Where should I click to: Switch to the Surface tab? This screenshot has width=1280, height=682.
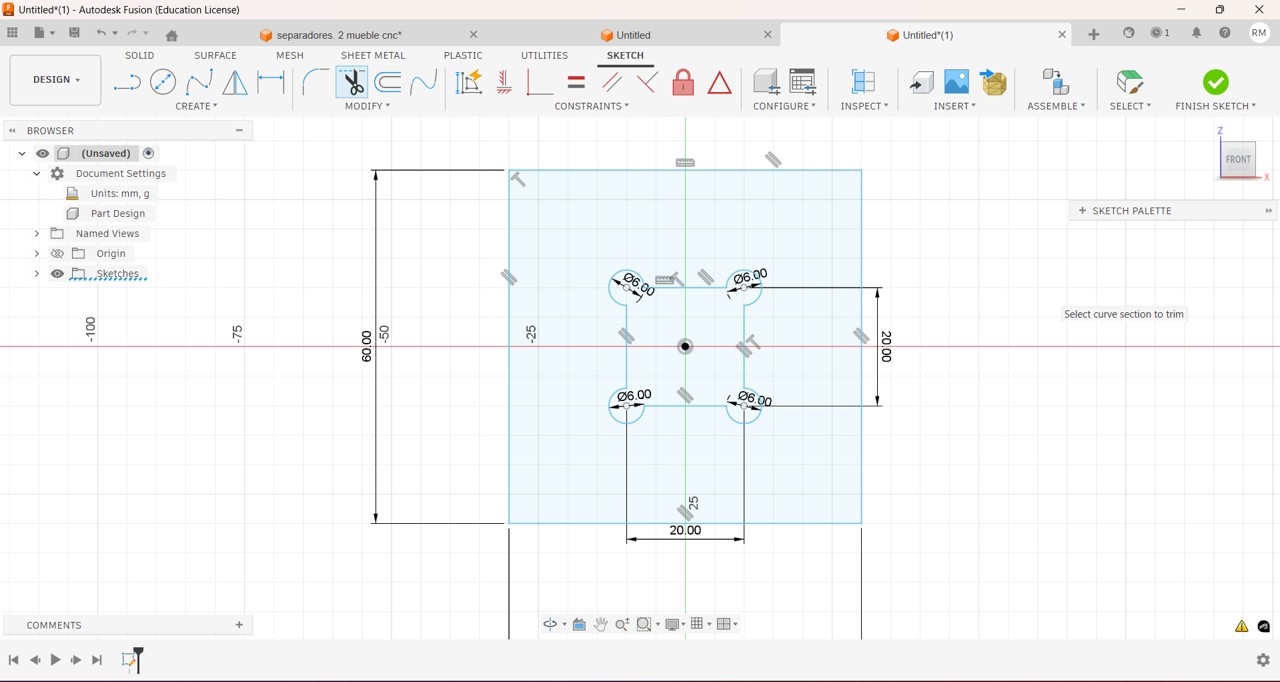coord(215,56)
